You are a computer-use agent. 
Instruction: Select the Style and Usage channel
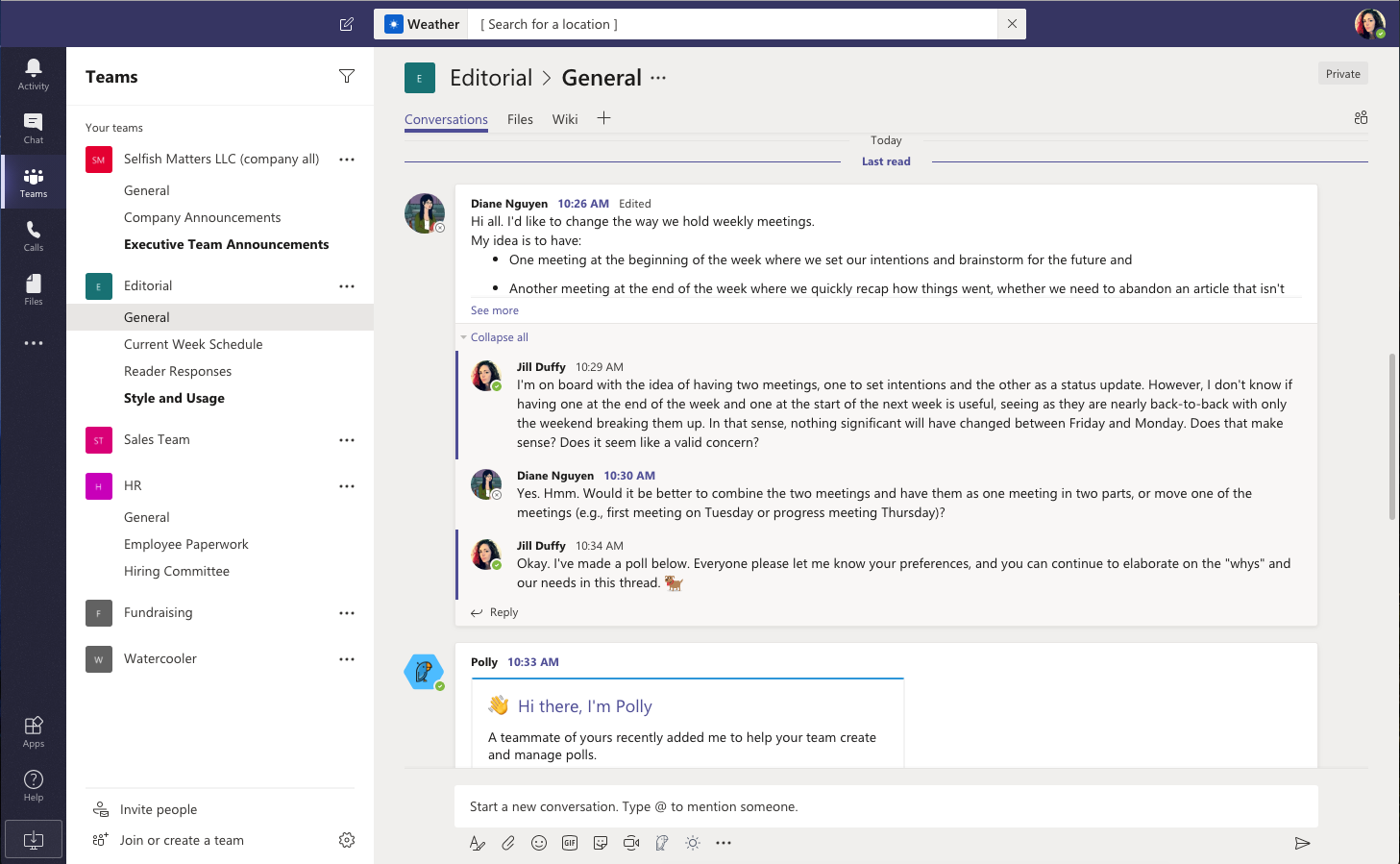click(174, 398)
